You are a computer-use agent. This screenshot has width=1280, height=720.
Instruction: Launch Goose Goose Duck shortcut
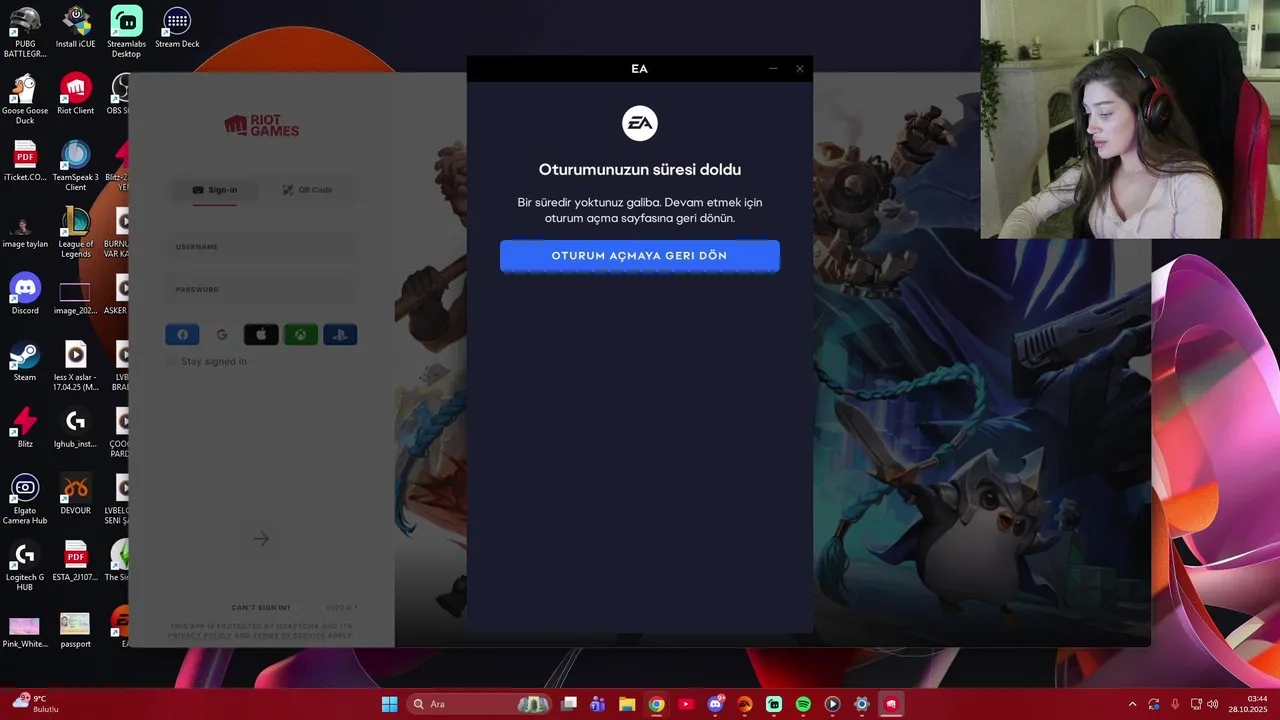[x=25, y=99]
